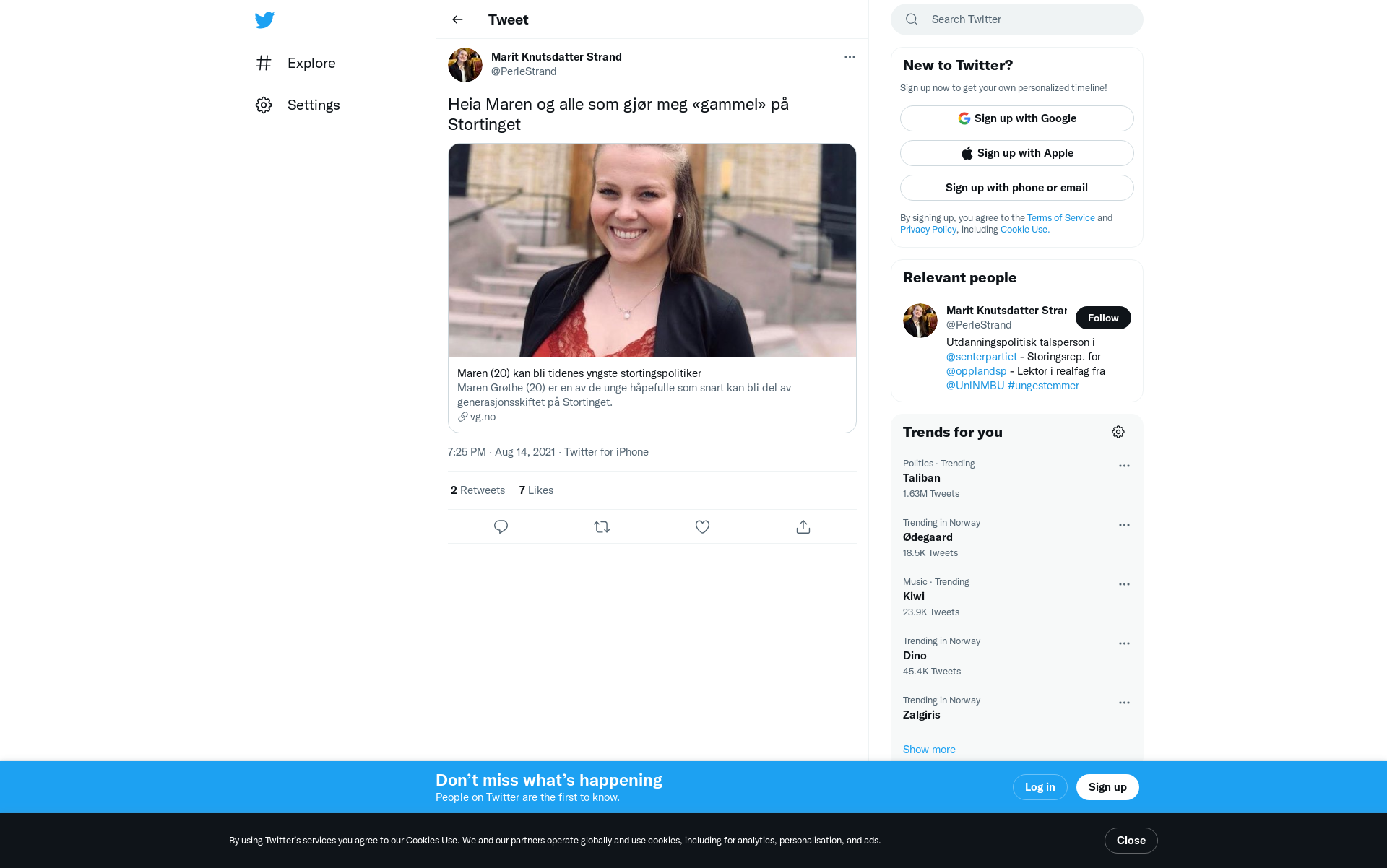Viewport: 1387px width, 868px height.
Task: Open @PerleStrand handle under tweet author
Action: pos(524,71)
